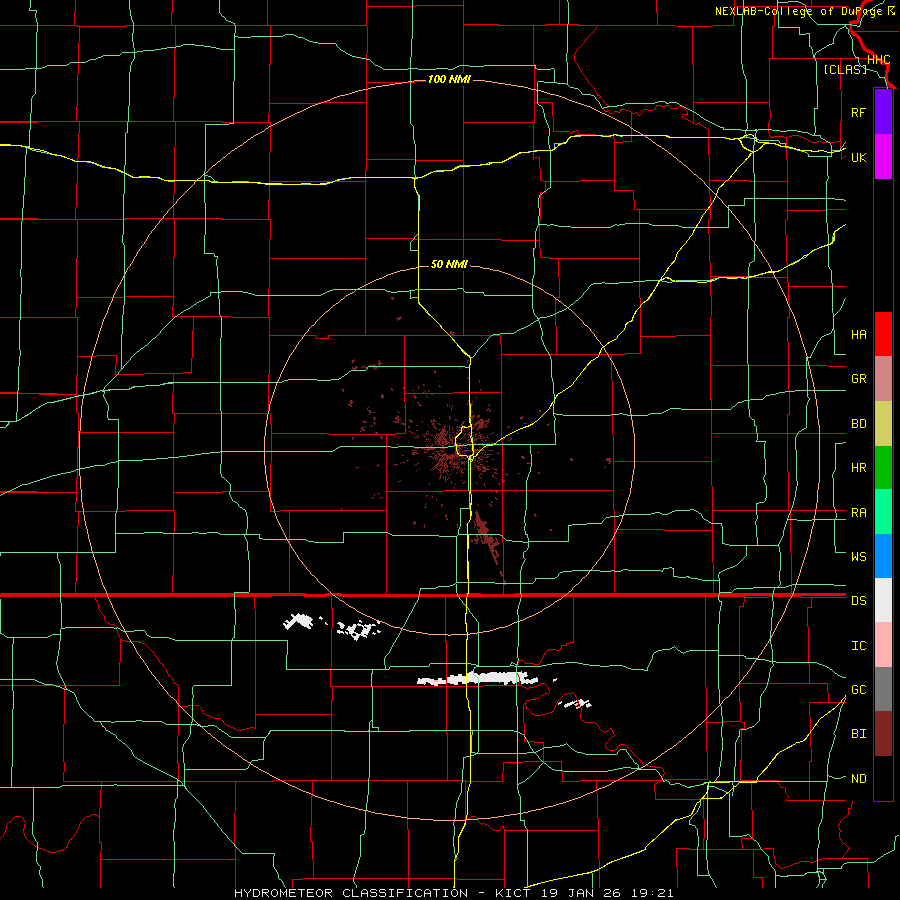
Task: Click the BD legend label
Action: point(858,424)
